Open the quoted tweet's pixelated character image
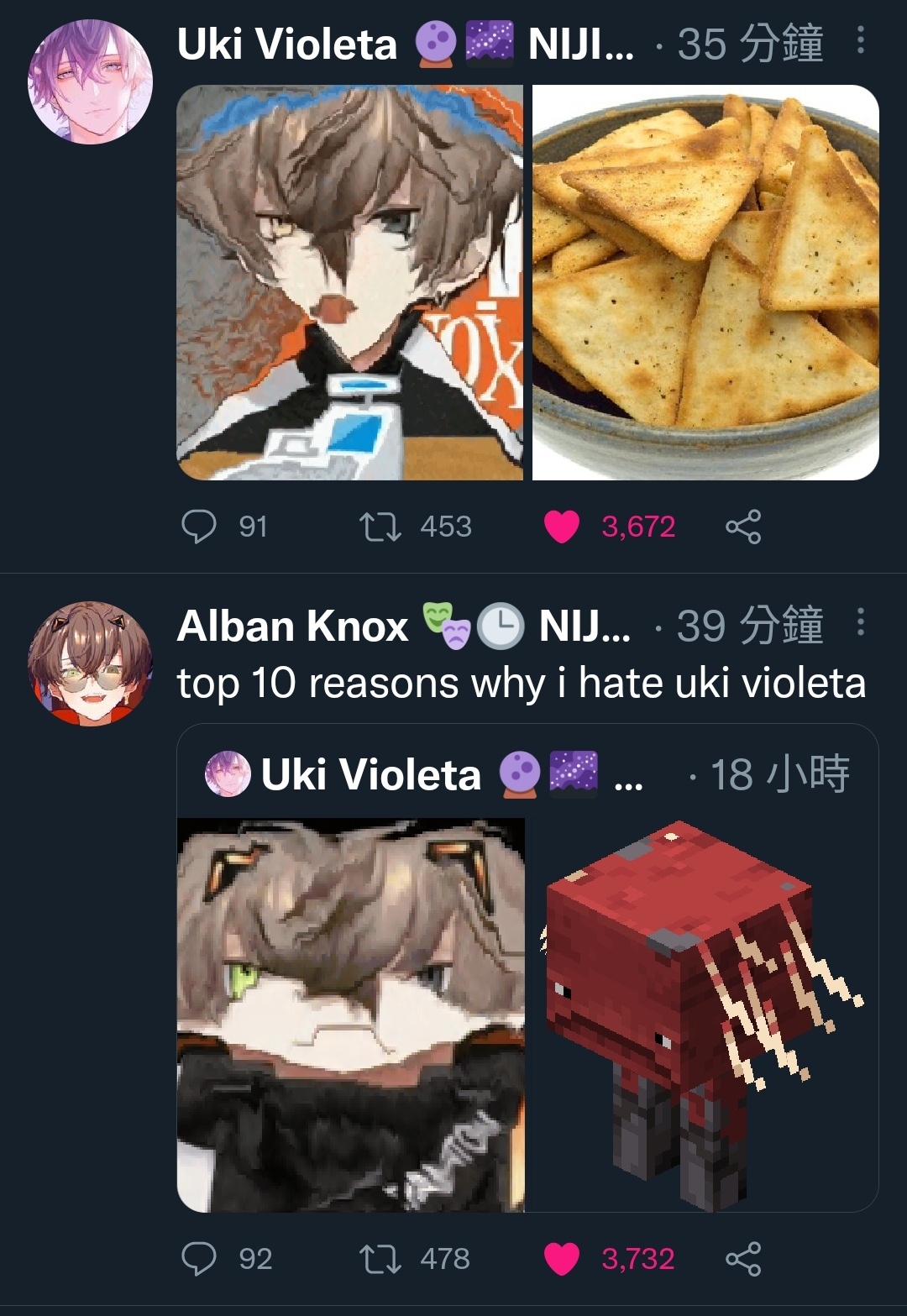907x1316 pixels. (x=350, y=1015)
